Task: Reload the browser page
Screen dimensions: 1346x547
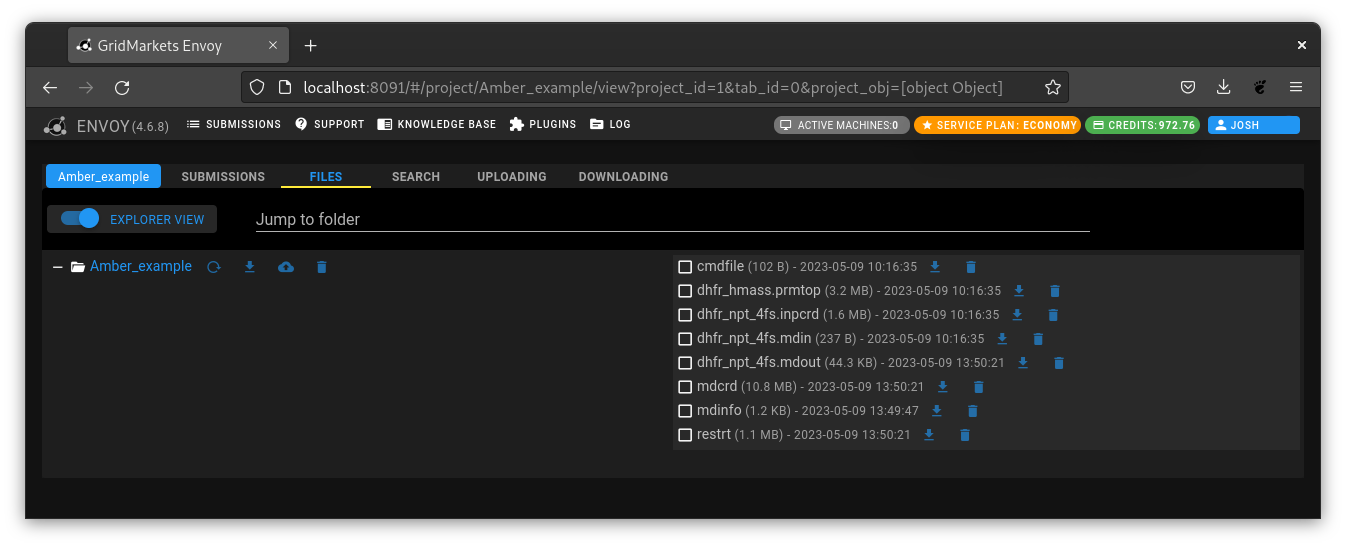Action: 122,88
